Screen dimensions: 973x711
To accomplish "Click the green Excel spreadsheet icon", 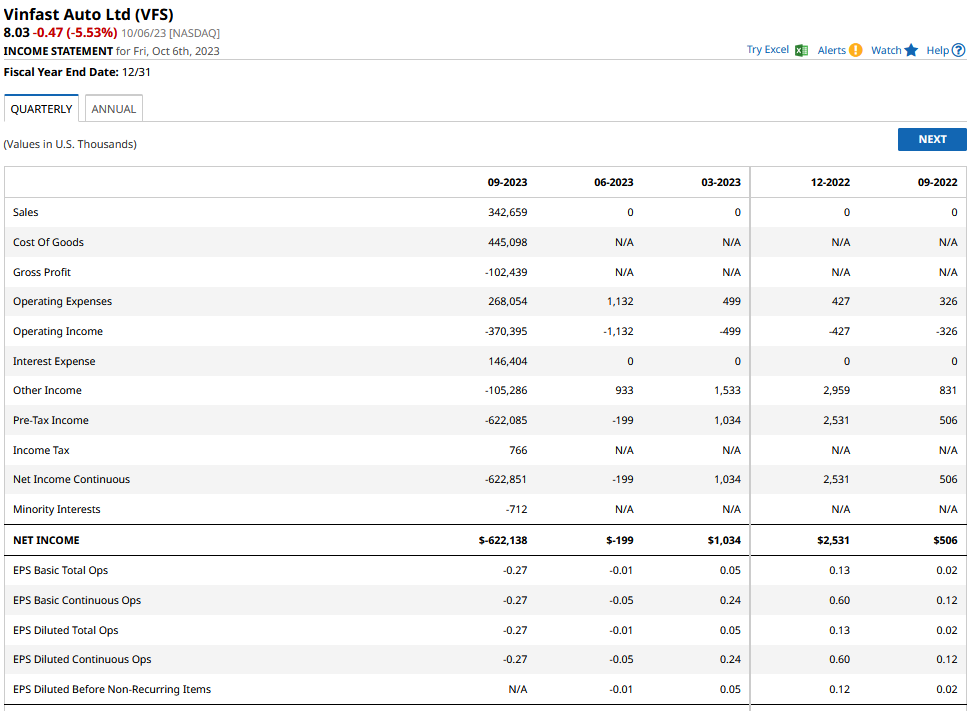I will click(x=801, y=50).
